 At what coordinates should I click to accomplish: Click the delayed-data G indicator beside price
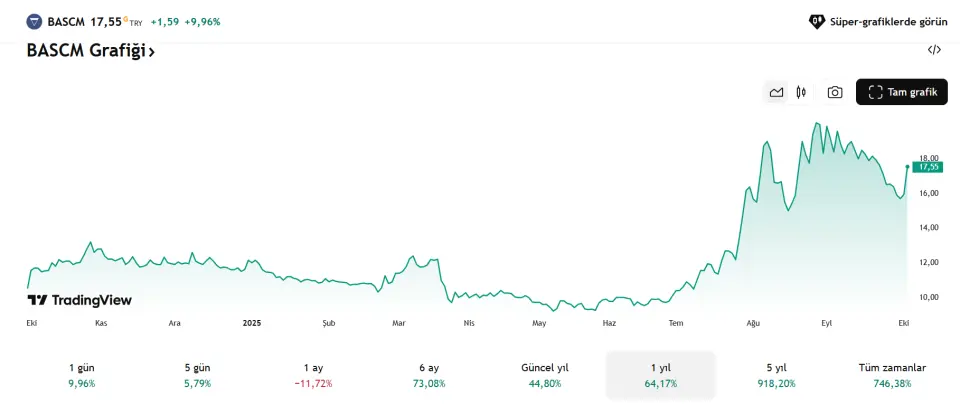click(x=125, y=18)
